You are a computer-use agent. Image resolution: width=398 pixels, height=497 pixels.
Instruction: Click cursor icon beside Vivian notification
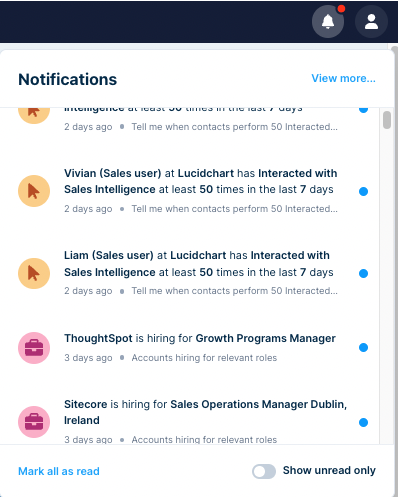[34, 191]
